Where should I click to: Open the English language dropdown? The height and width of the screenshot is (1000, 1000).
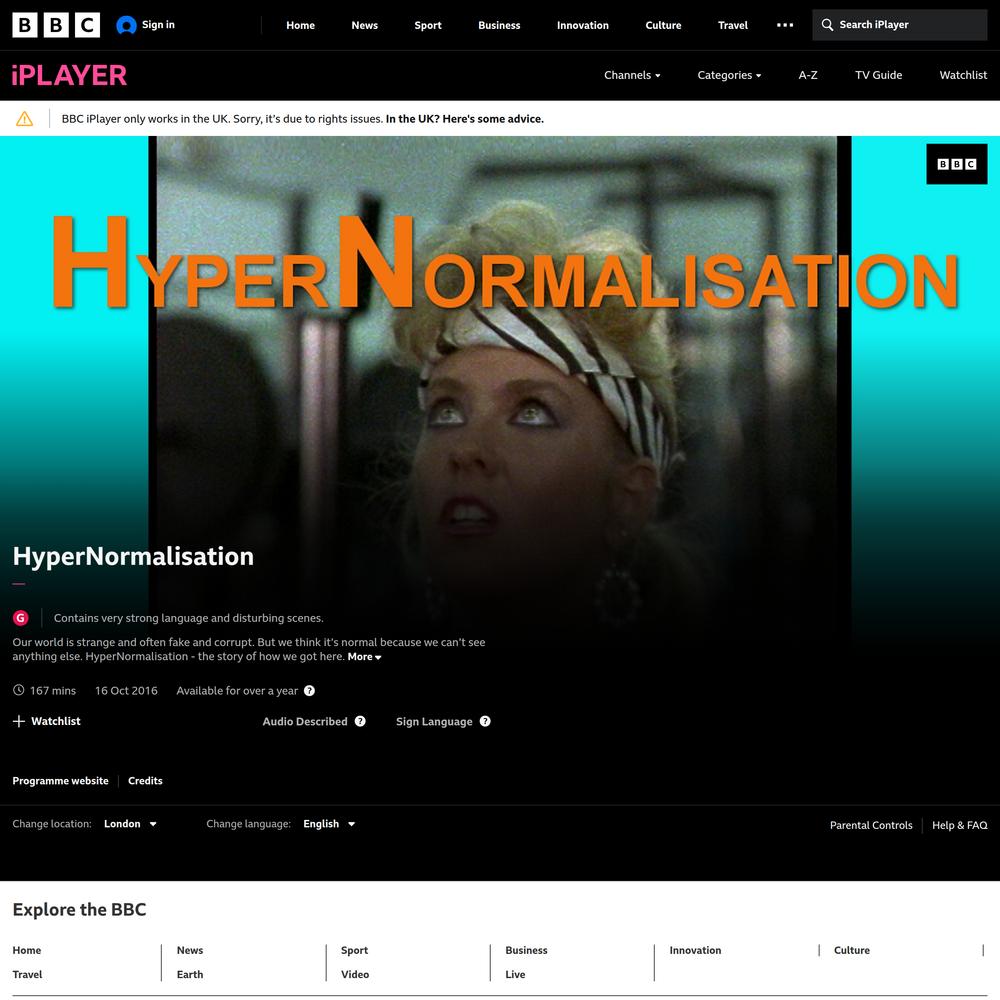329,824
